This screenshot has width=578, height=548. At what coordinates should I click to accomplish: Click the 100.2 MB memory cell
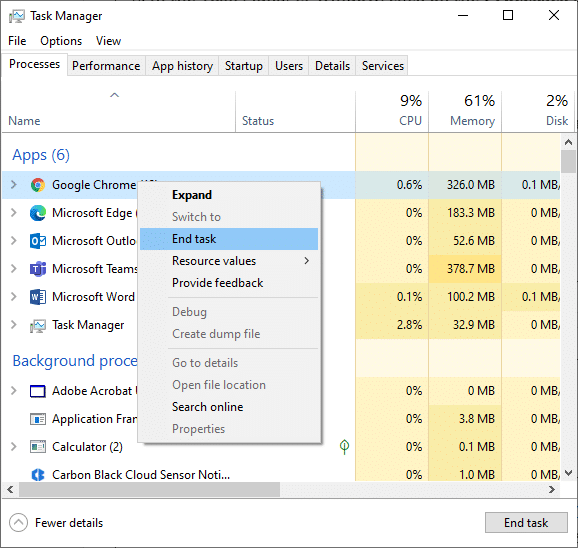coord(465,297)
